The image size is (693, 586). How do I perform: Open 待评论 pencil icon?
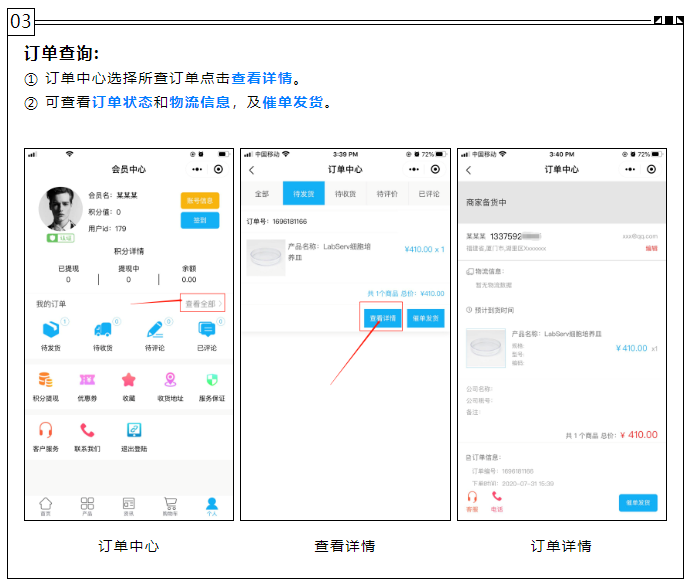pyautogui.click(x=154, y=330)
